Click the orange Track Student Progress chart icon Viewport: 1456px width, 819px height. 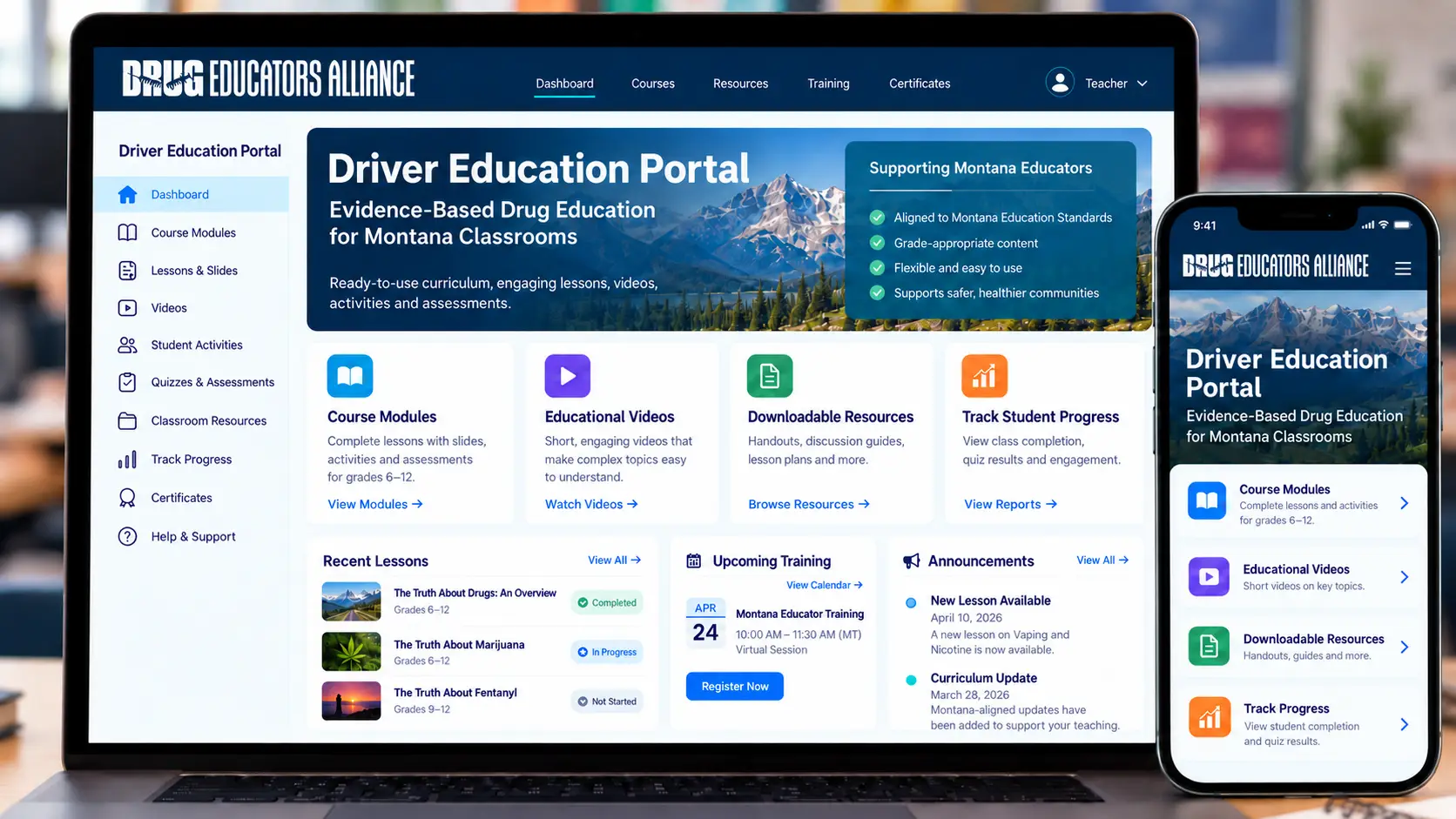[985, 376]
